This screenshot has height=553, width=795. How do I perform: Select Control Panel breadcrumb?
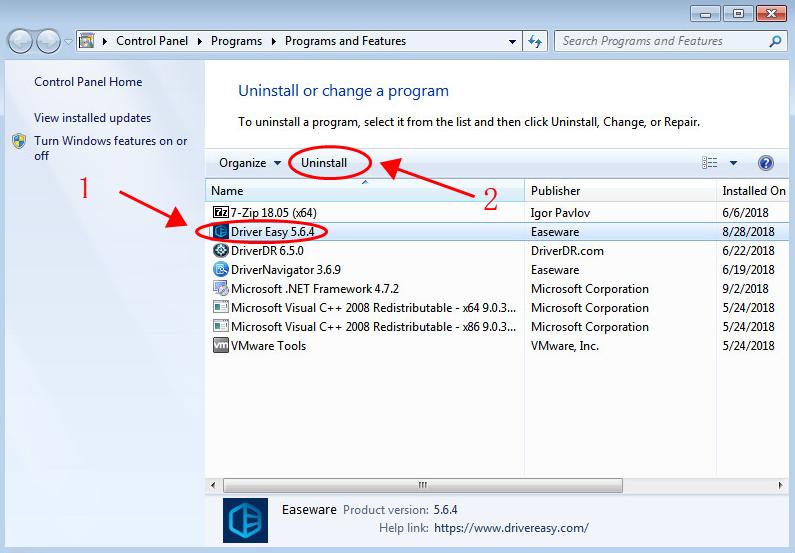pos(152,41)
